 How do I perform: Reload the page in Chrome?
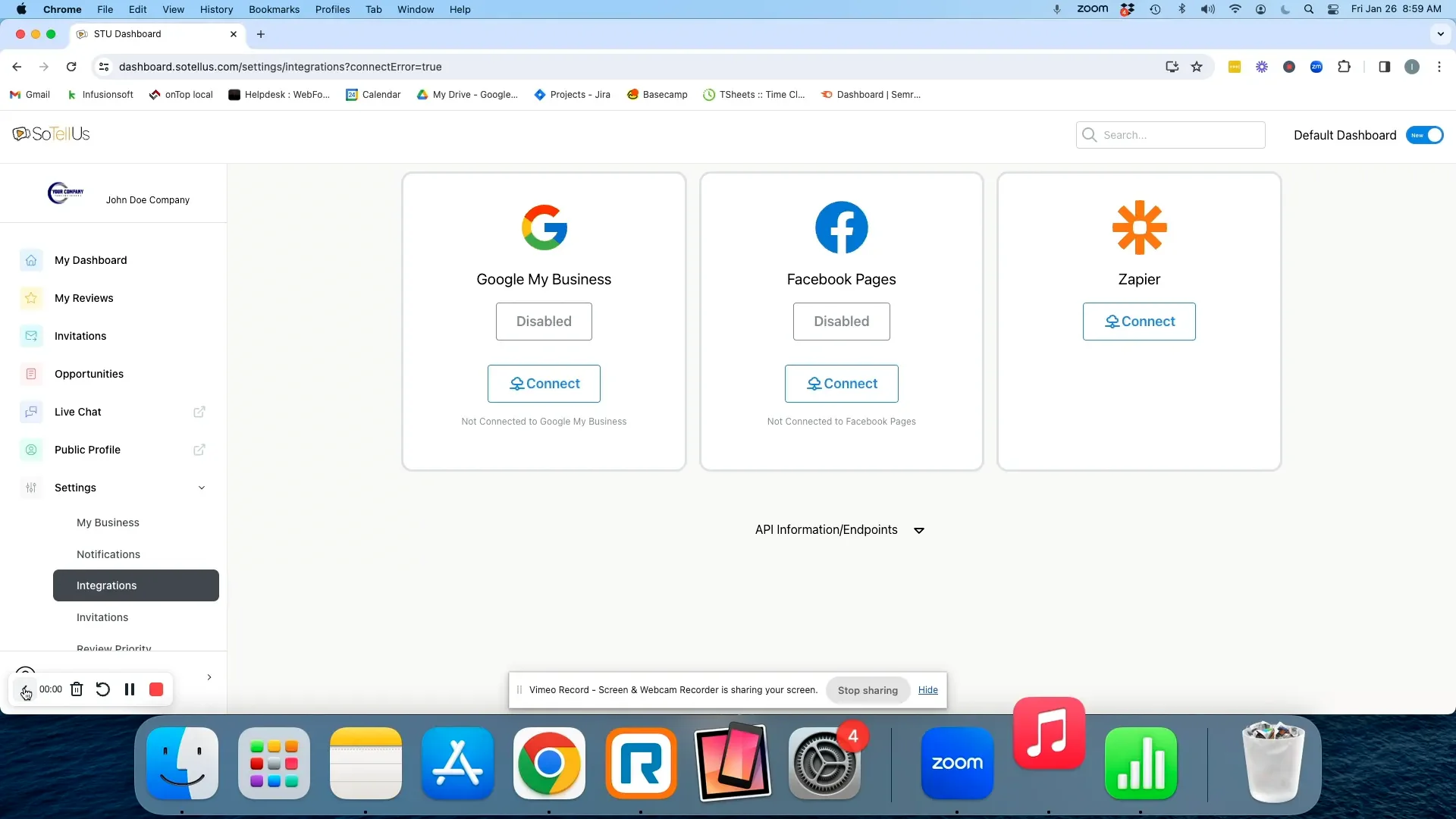(x=71, y=67)
